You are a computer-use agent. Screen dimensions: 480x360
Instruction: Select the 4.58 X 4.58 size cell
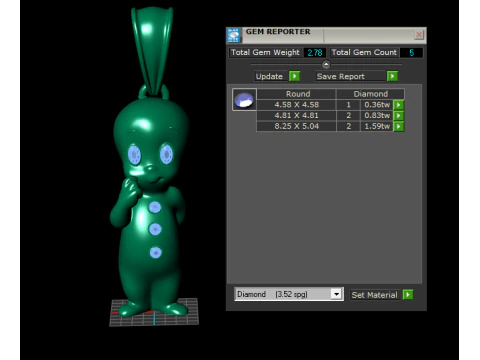pyautogui.click(x=296, y=105)
